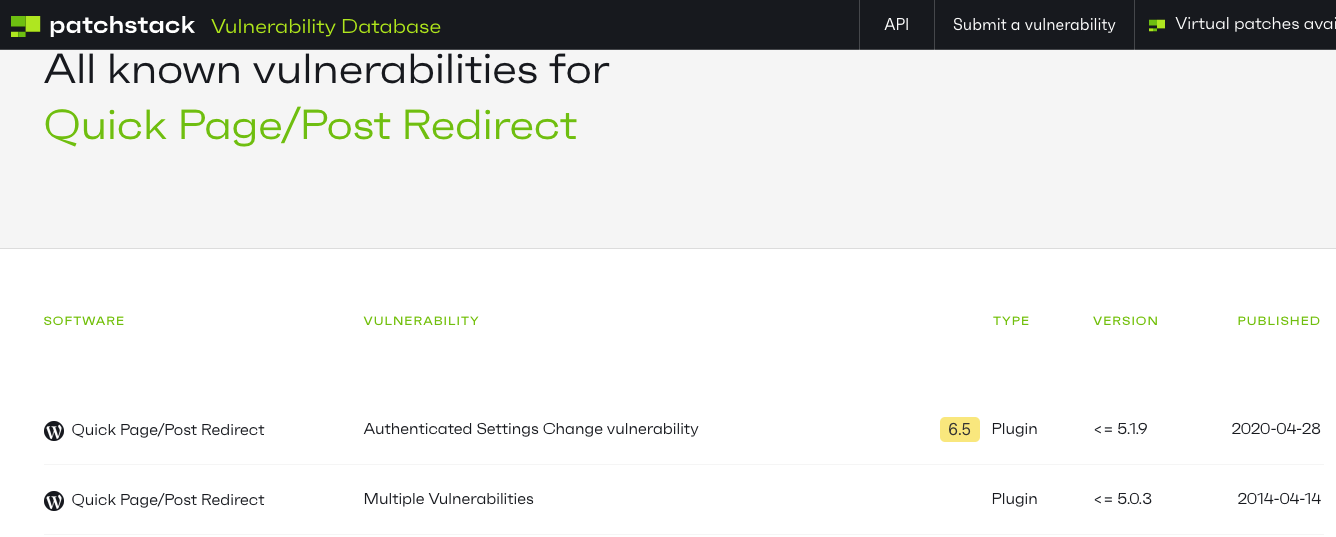Go to Vulnerability Database home
The height and width of the screenshot is (537, 1336).
tap(326, 26)
